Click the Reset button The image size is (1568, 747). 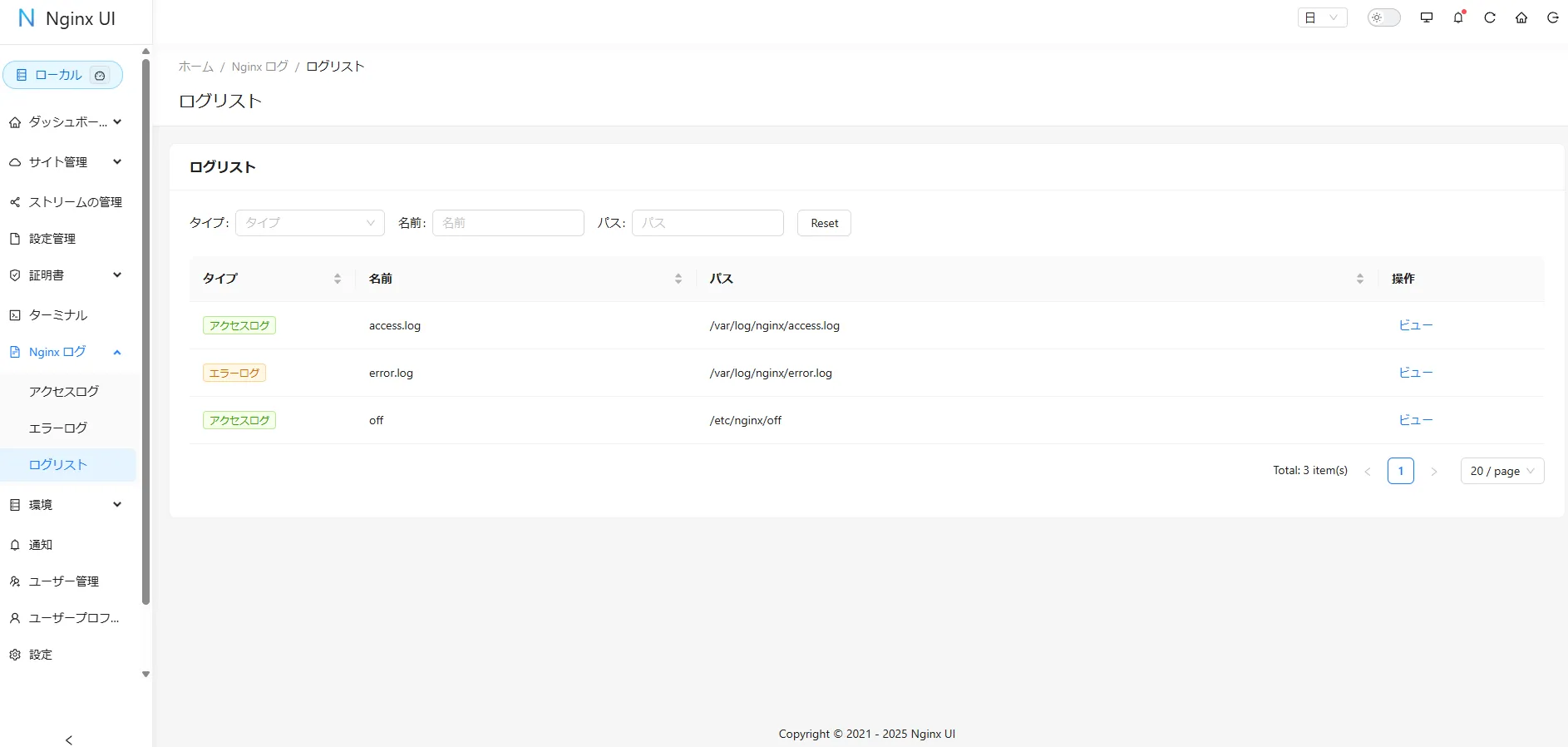coord(824,223)
